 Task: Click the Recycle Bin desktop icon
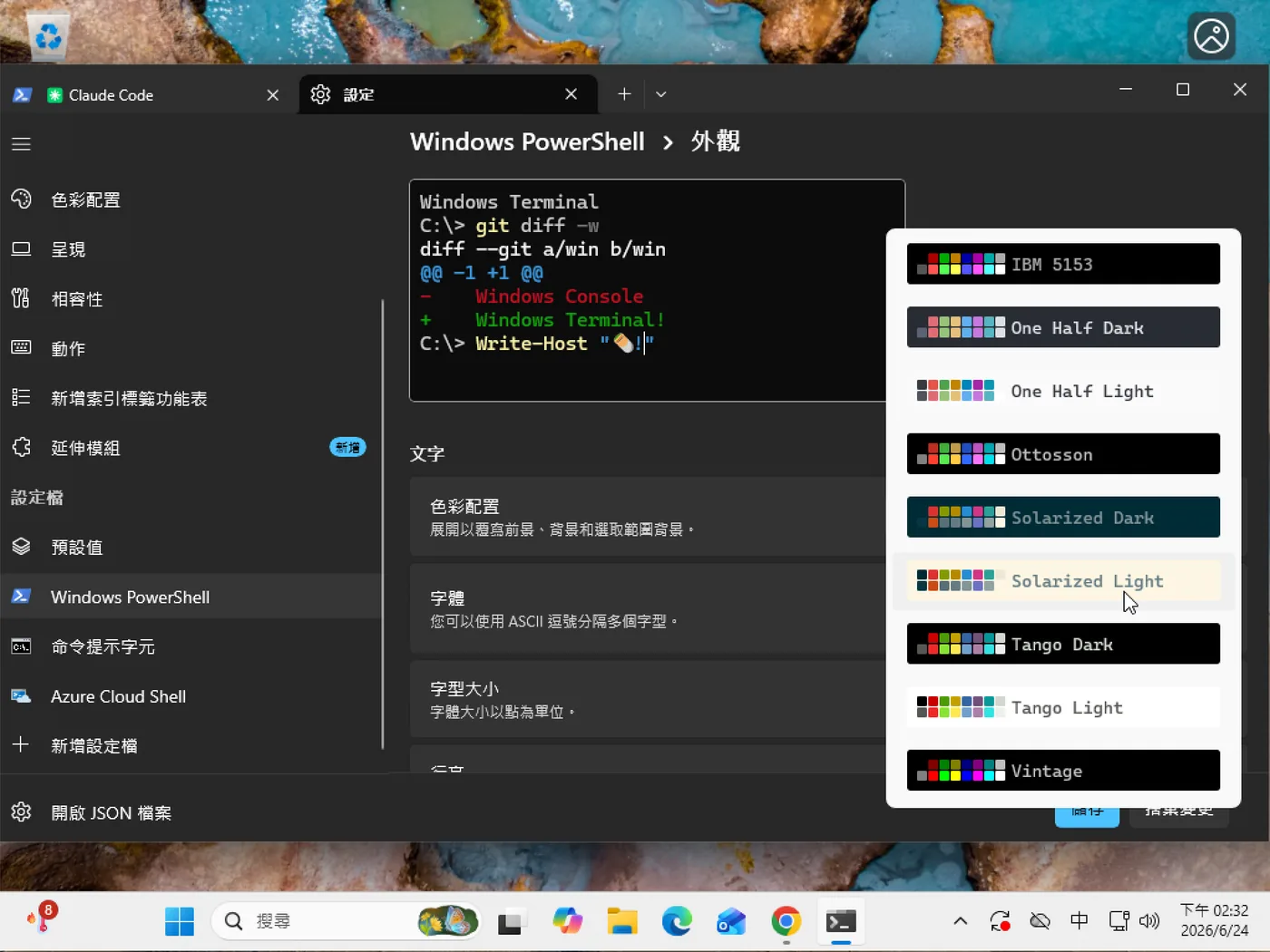tap(47, 36)
